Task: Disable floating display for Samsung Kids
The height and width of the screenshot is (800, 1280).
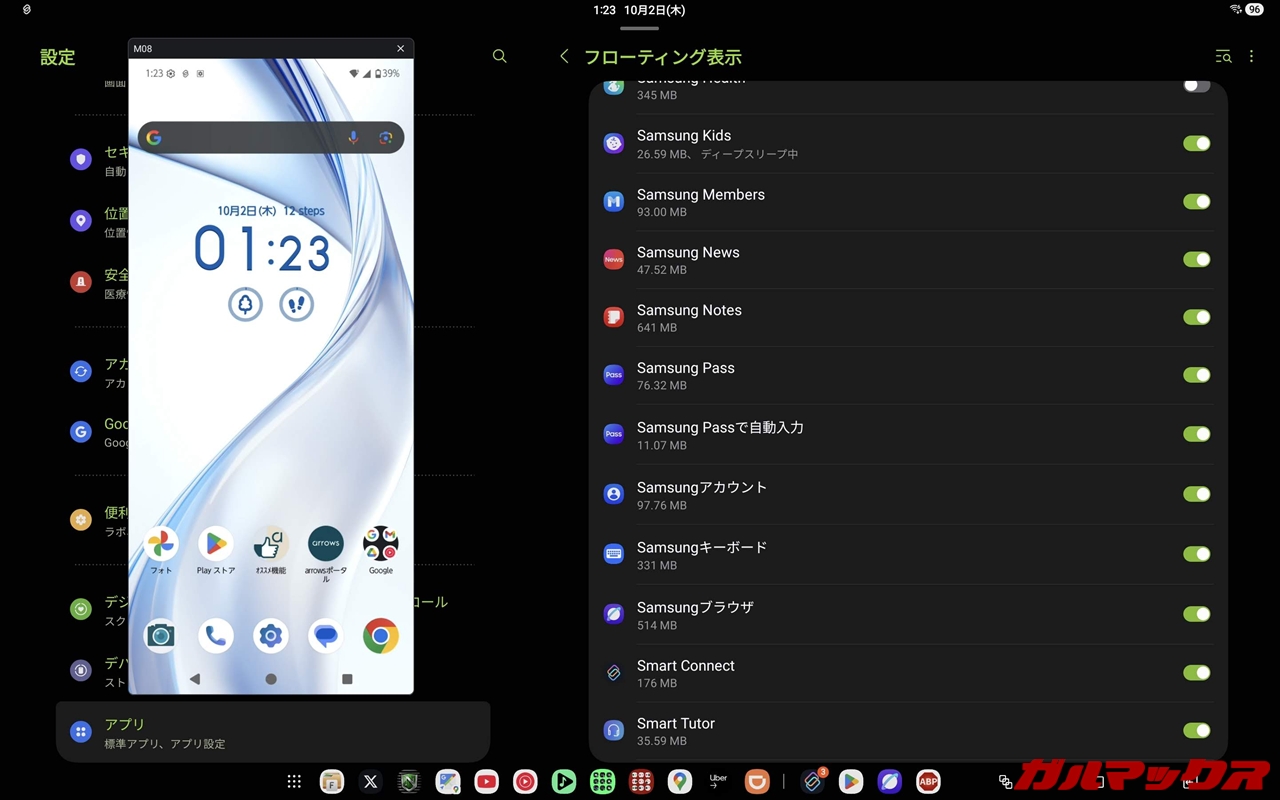Action: click(x=1196, y=144)
